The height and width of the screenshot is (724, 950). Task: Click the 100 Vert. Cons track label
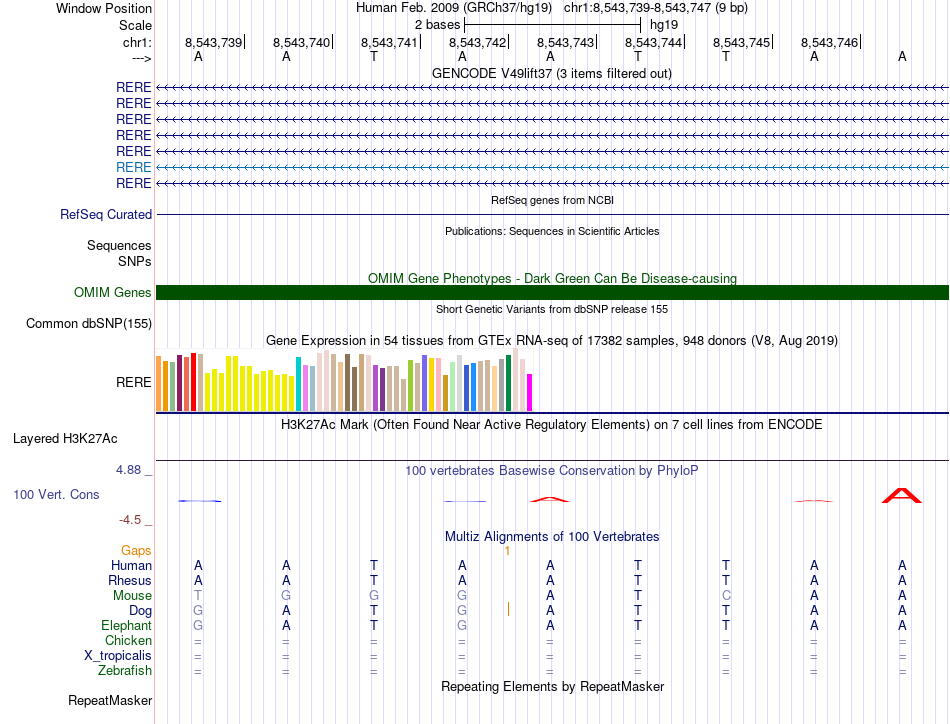56,494
